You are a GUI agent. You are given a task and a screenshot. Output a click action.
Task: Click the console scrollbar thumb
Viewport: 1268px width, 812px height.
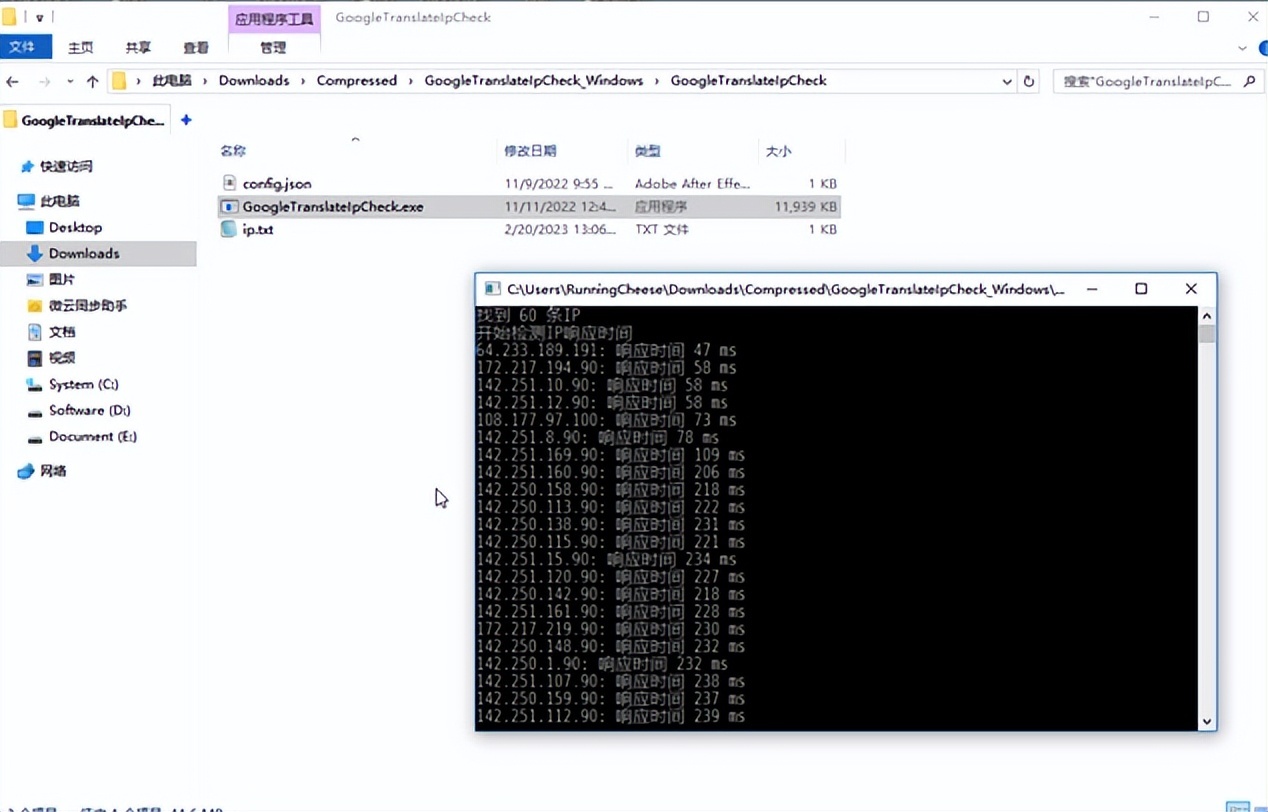click(x=1206, y=334)
